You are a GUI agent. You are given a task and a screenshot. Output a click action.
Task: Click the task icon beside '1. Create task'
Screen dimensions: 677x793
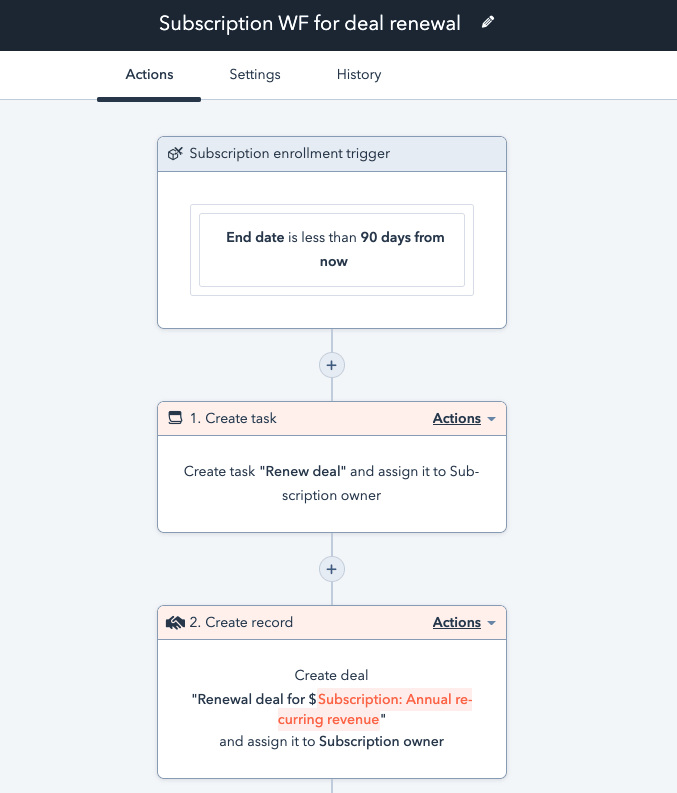(x=175, y=419)
